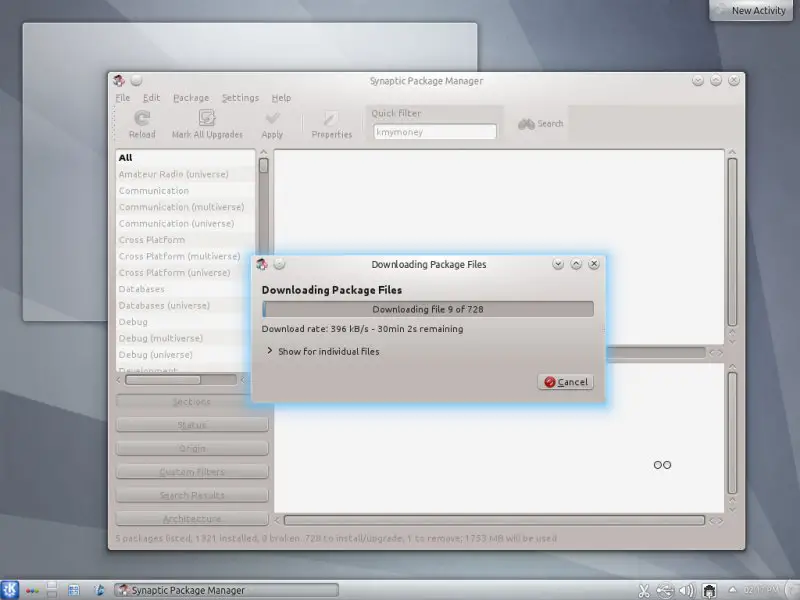Open the panel's desktop grid icon
This screenshot has width=800, height=600.
pyautogui.click(x=74, y=590)
